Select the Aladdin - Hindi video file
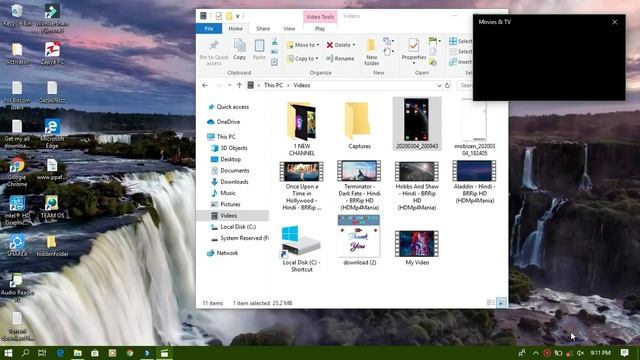 [474, 182]
